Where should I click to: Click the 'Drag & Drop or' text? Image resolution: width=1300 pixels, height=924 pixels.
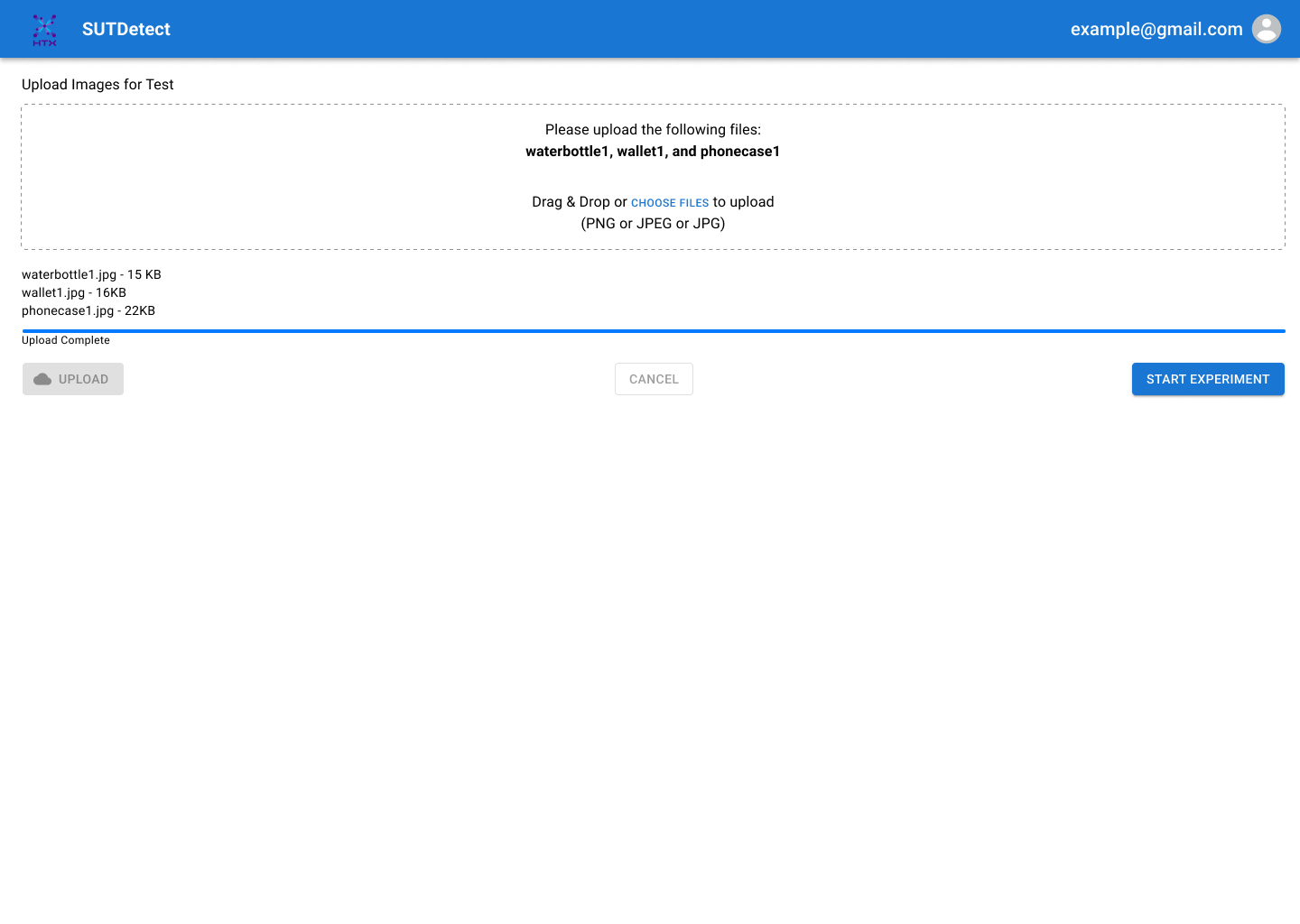[x=579, y=202]
